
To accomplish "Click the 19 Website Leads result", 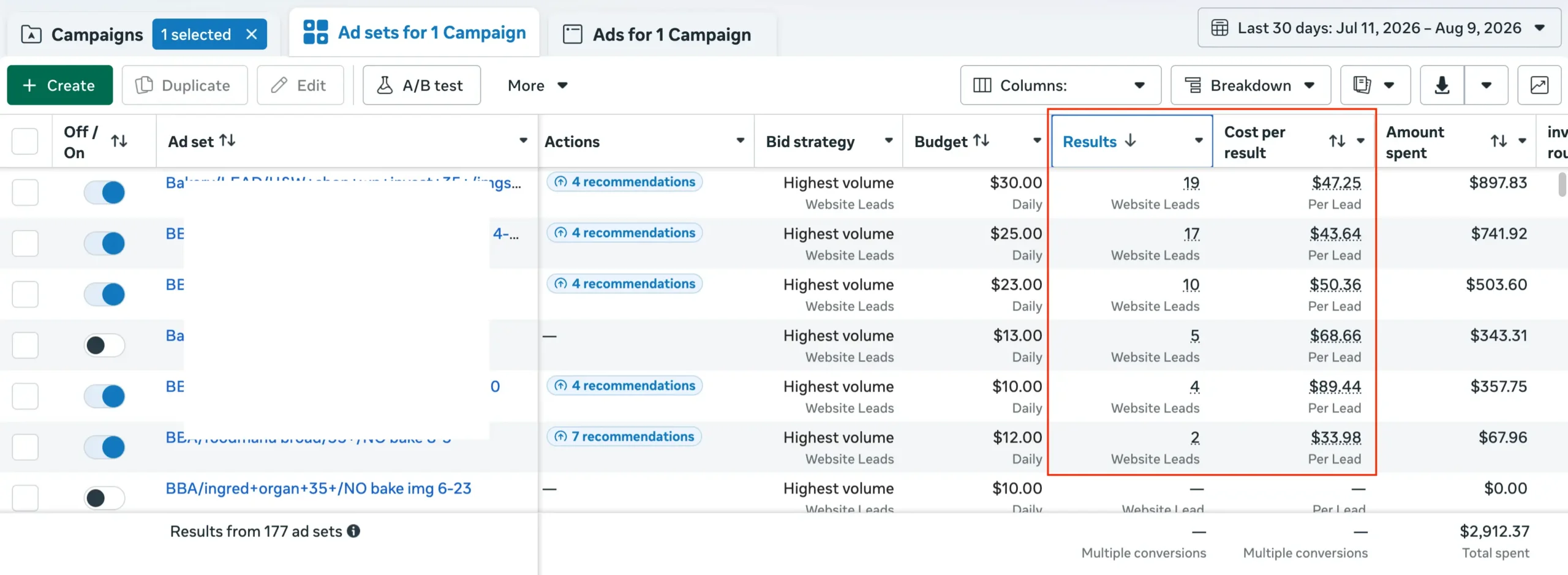I will coord(1191,182).
